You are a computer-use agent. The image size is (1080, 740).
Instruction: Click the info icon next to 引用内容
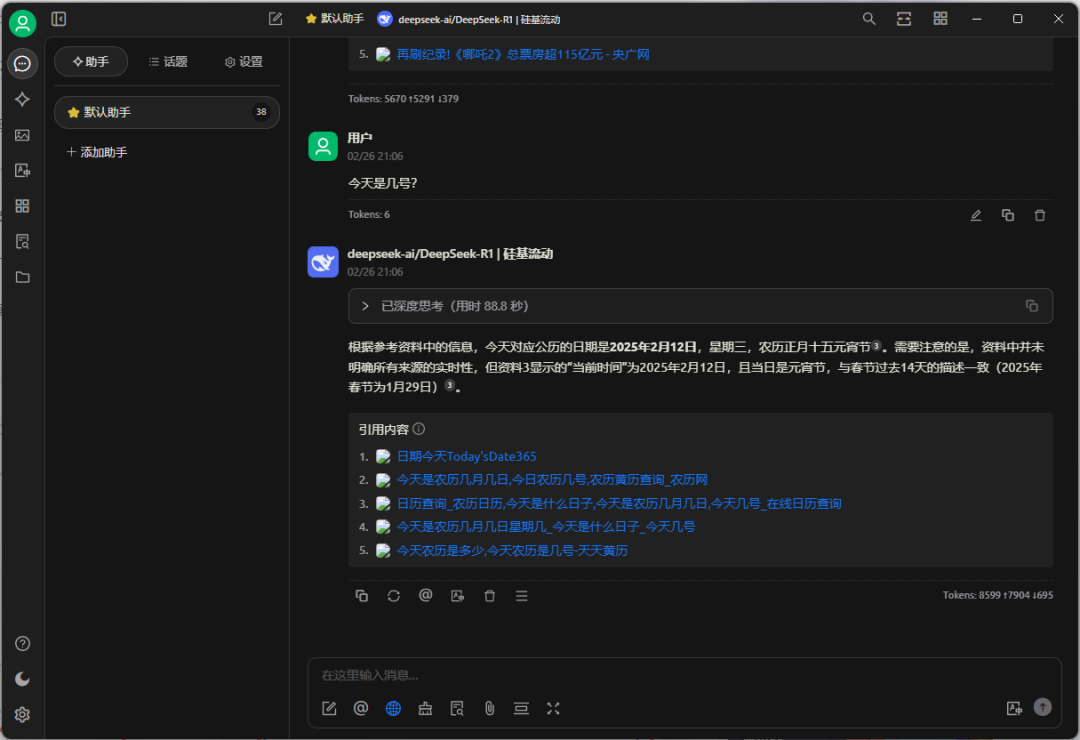419,429
